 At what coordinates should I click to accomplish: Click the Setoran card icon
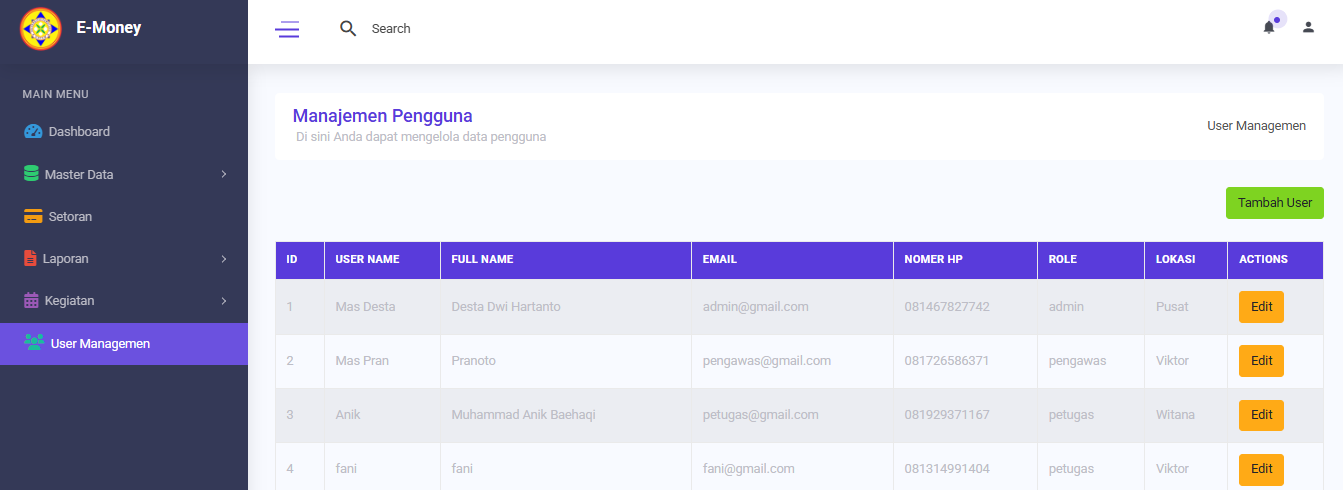tap(33, 217)
